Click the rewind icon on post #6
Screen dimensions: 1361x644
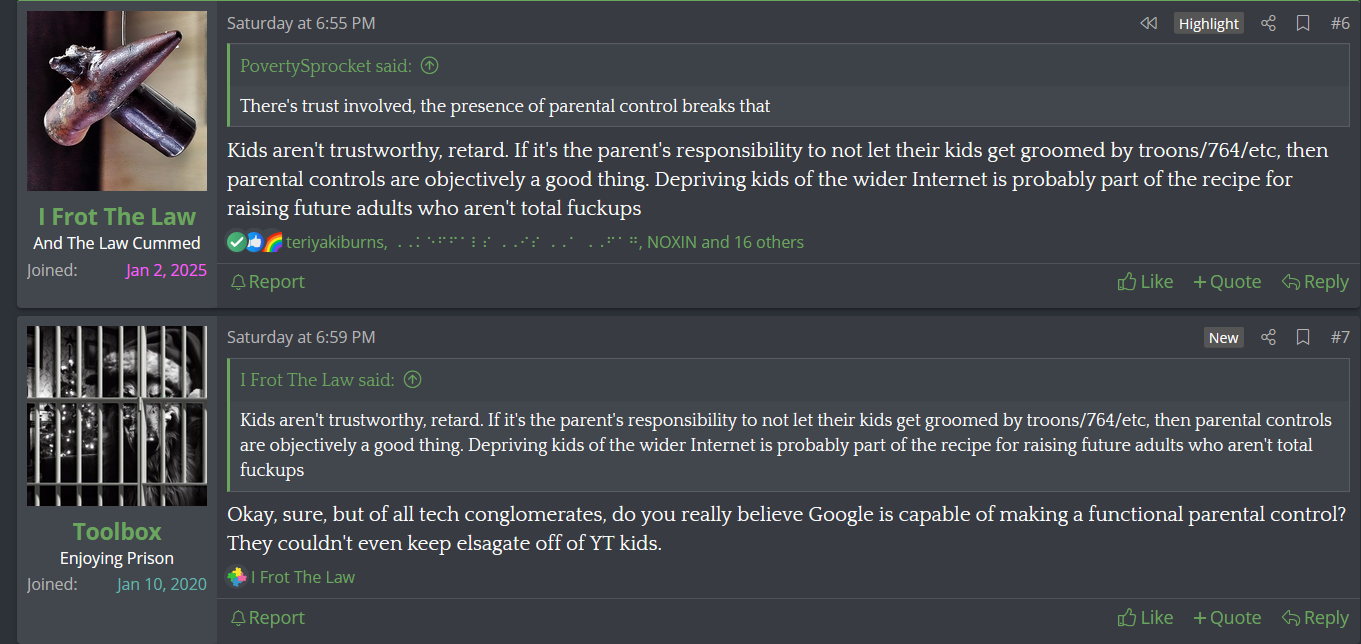click(x=1148, y=23)
